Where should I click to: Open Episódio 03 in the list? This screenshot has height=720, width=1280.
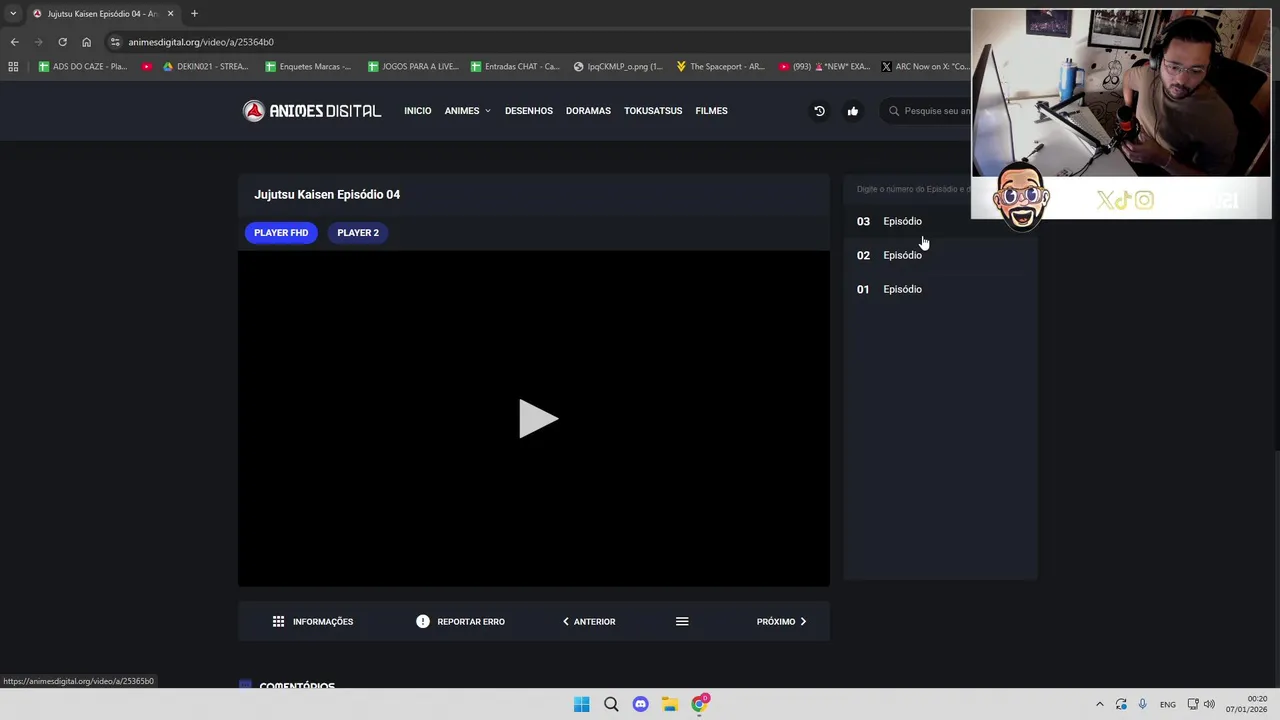(940, 221)
